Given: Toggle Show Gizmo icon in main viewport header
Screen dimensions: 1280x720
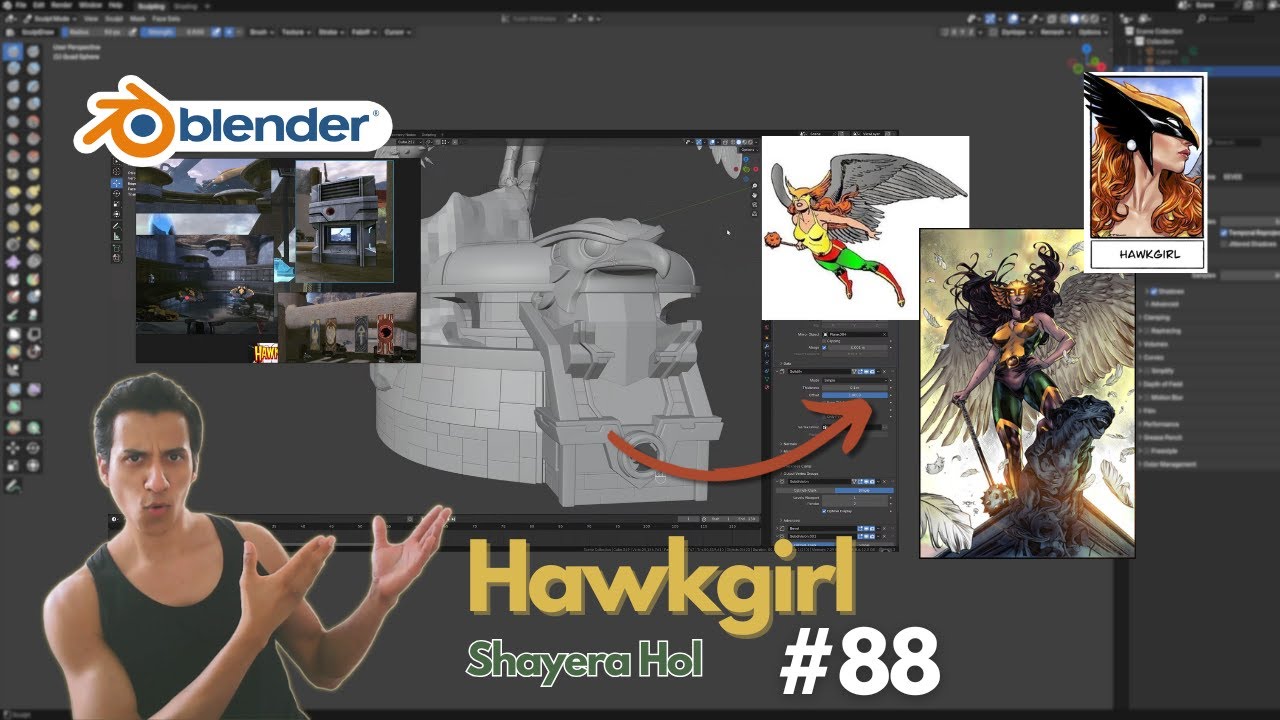Looking at the screenshot, I should [x=990, y=19].
